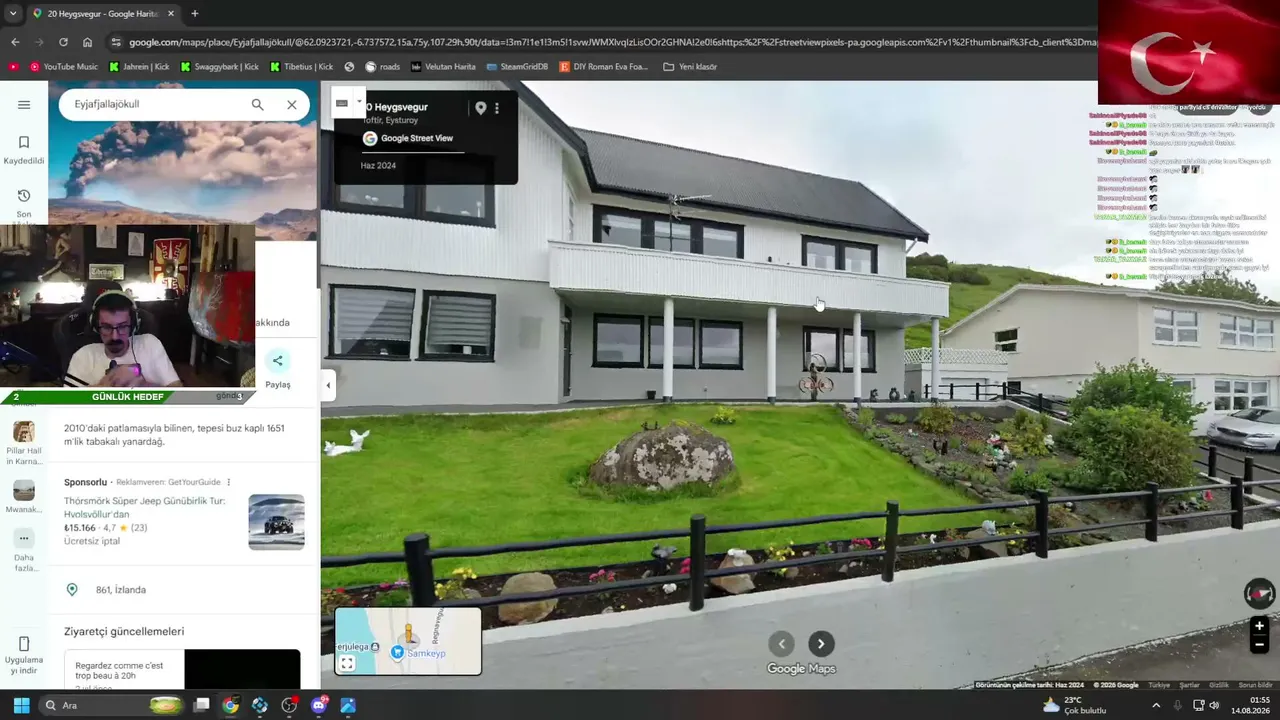Screen dimensions: 1280x720
Task: Open a new Chrome tab
Action: coord(194,14)
